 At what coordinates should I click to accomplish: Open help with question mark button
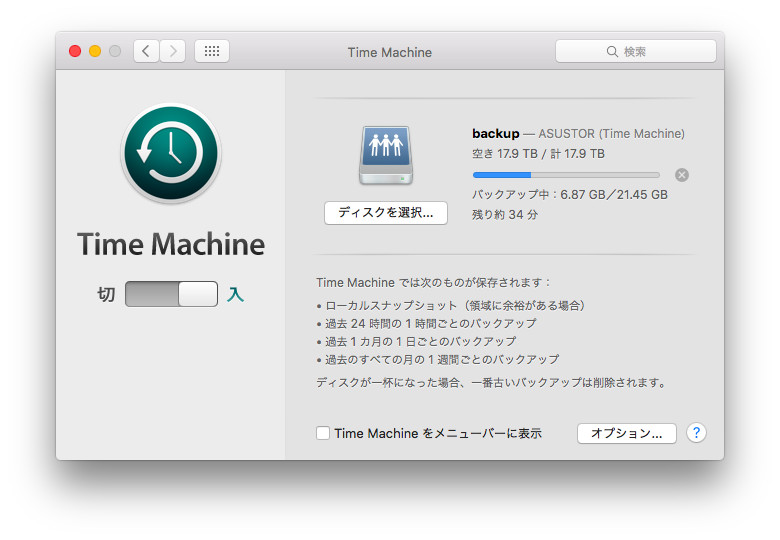(696, 433)
